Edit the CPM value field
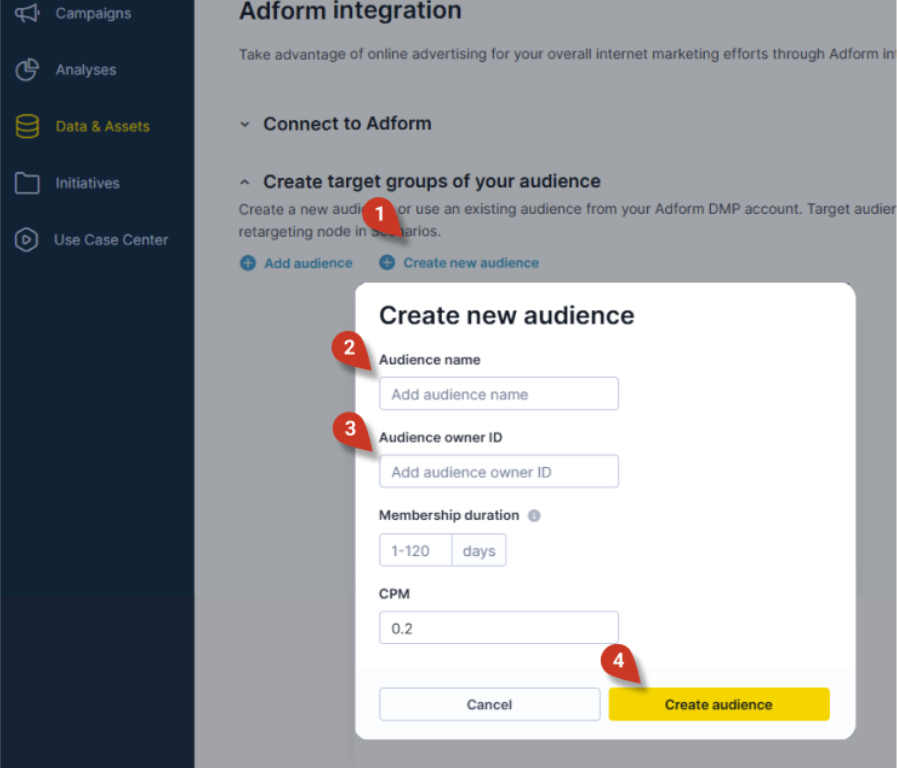Screen dimensions: 897x768 coord(498,628)
